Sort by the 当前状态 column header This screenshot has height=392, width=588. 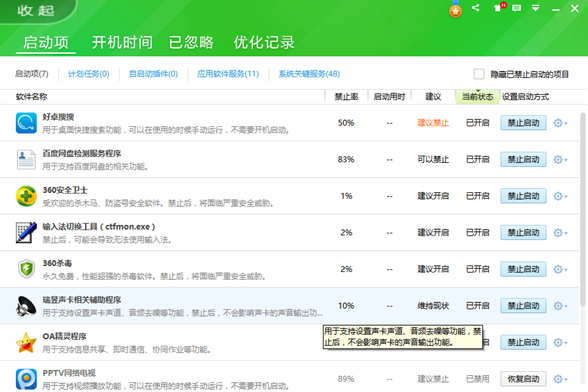point(477,97)
